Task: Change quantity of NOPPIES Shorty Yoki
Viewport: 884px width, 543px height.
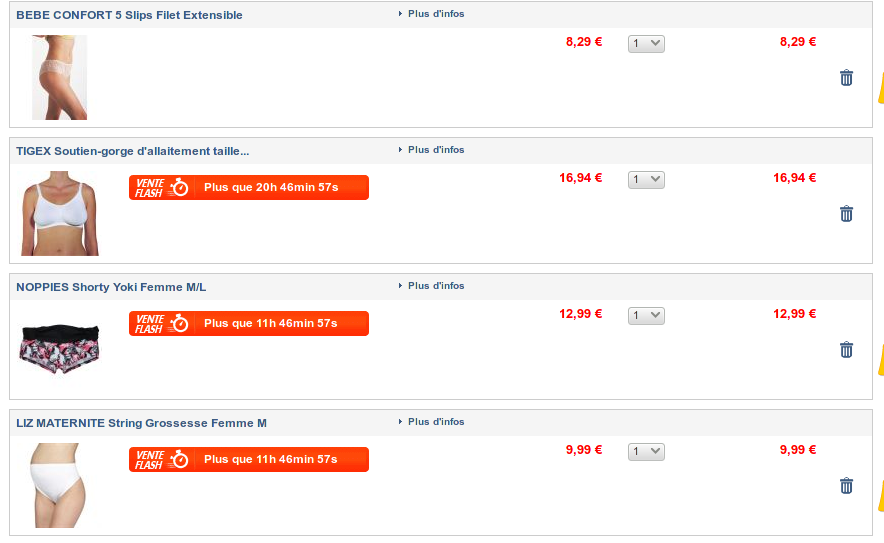Action: coord(646,315)
